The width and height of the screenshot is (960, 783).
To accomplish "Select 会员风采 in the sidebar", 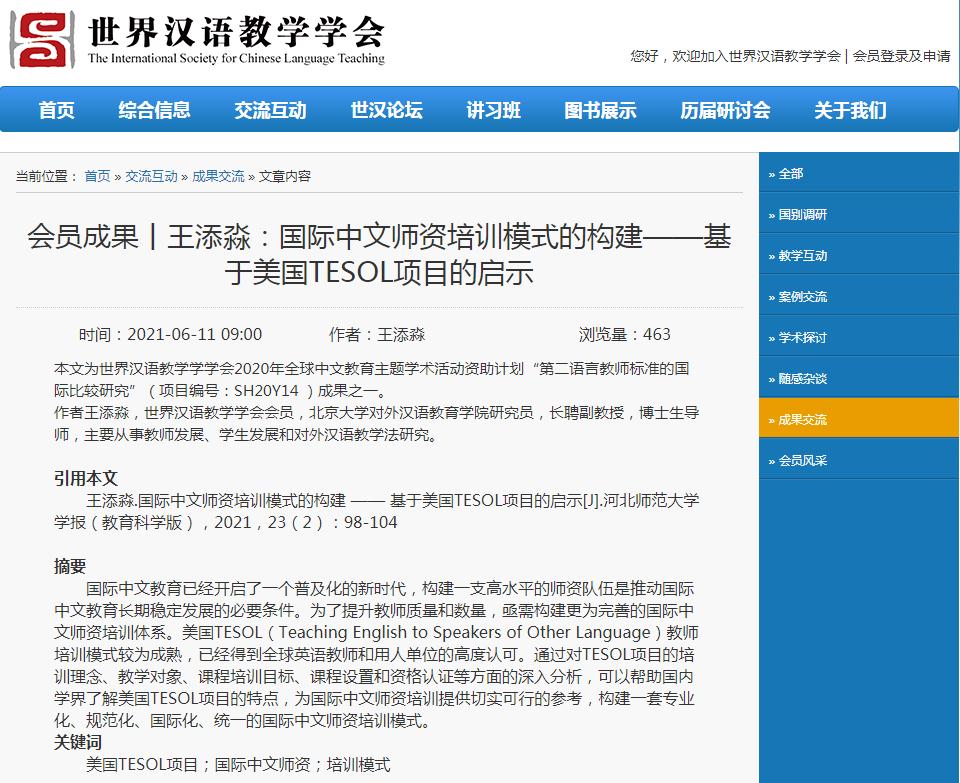I will (x=858, y=461).
